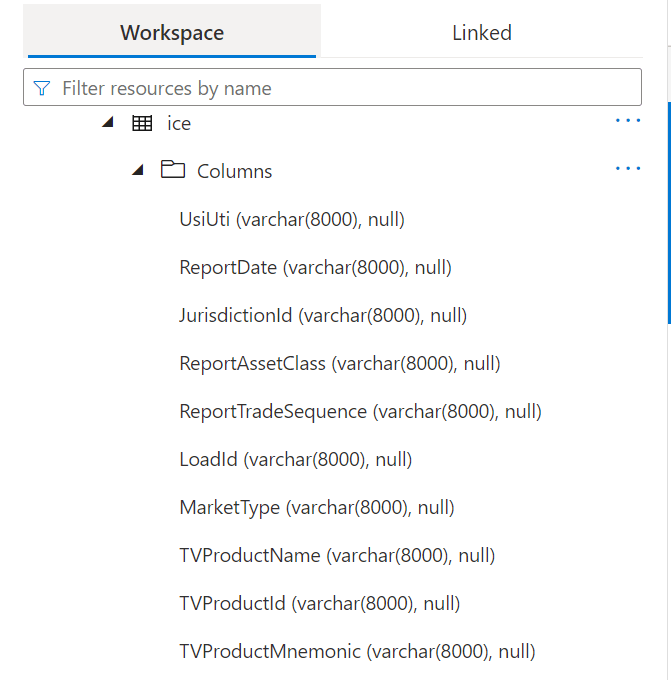
Task: Open actions ellipsis for Columns folder
Action: (628, 168)
